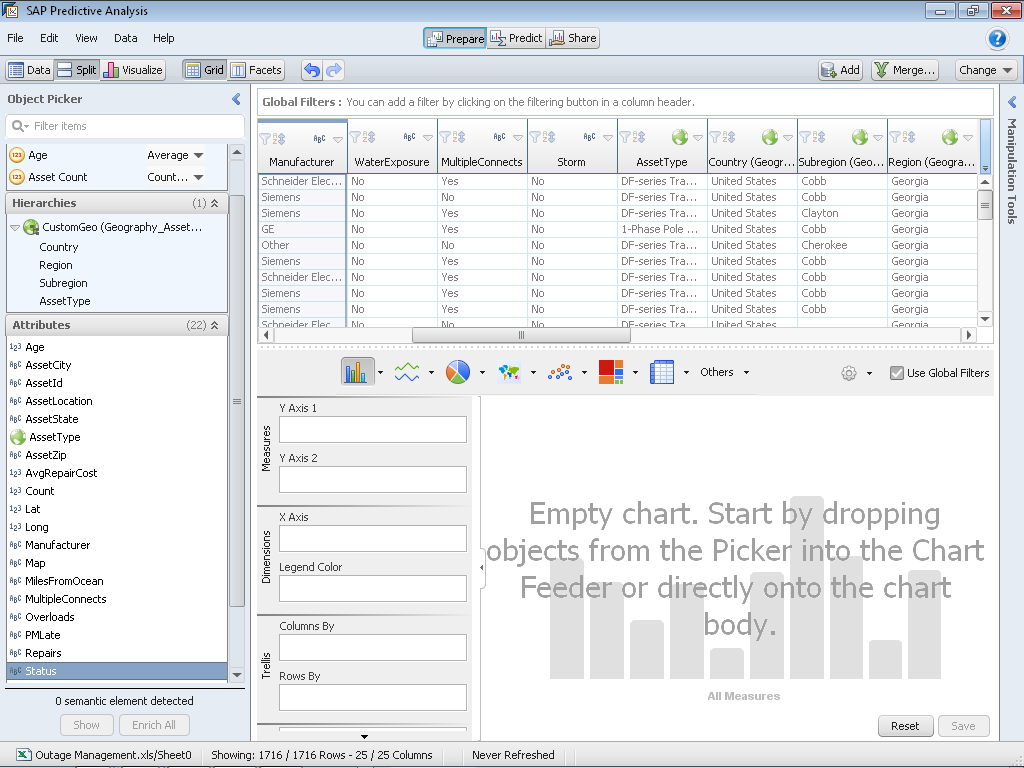Enable Grid display mode
This screenshot has height=768, width=1024.
coord(204,70)
